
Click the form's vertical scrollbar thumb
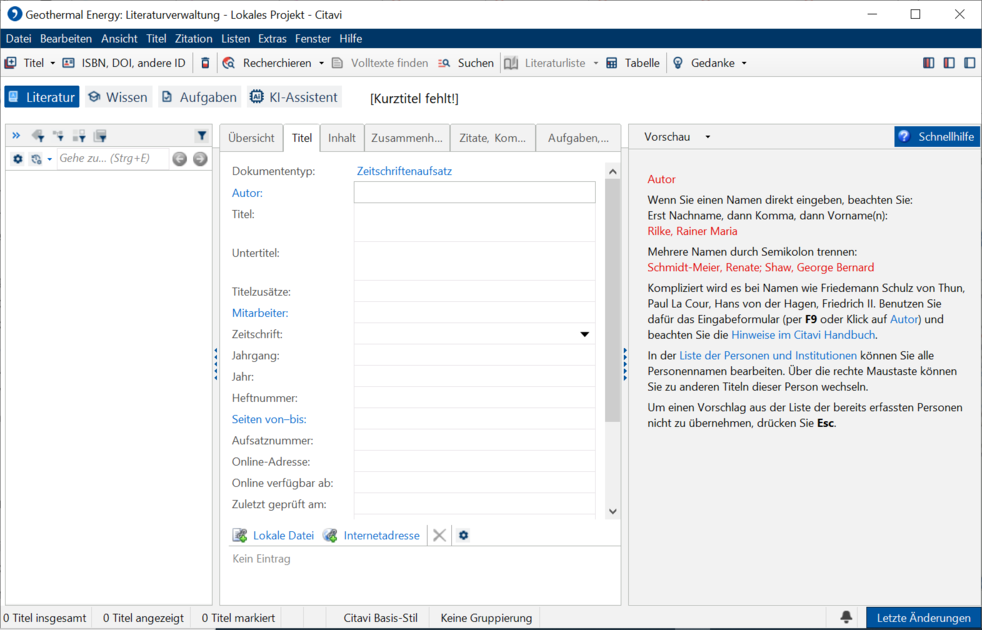pos(612,301)
